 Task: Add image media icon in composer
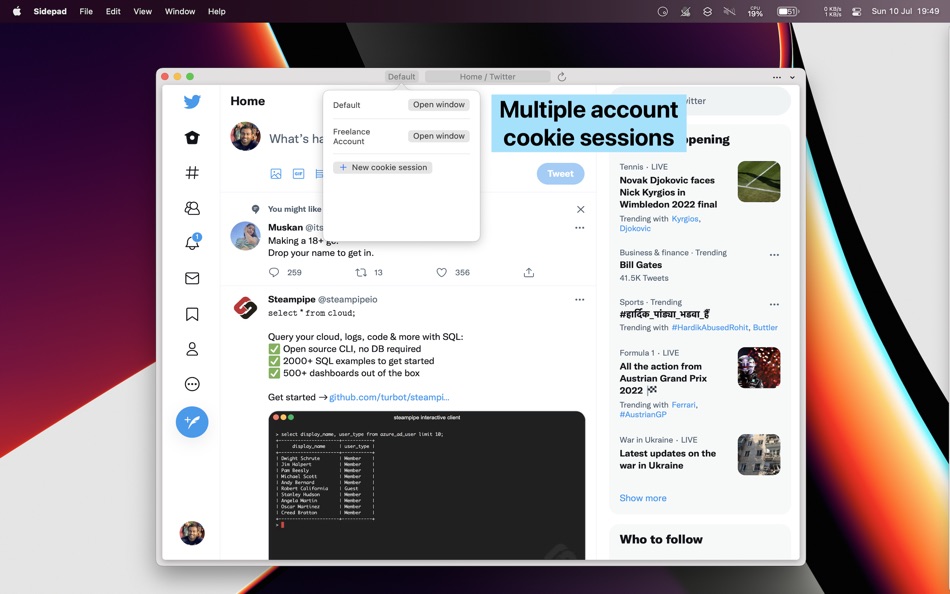(x=276, y=174)
